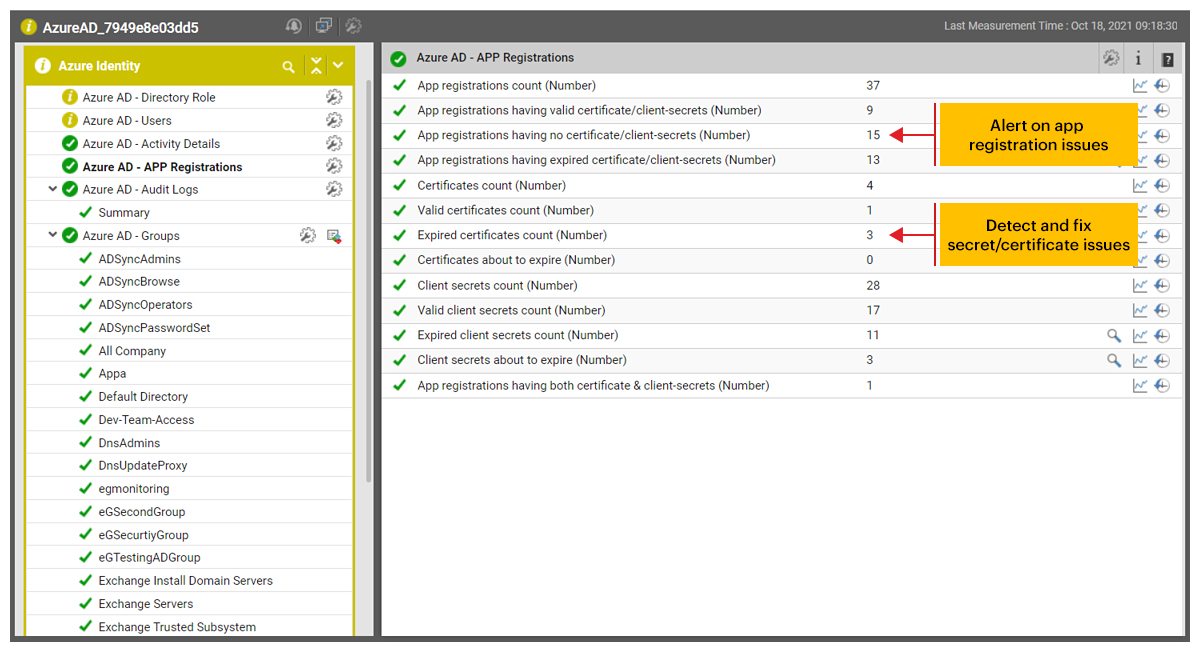
Task: Open history icon for Valid client secrets count
Action: point(1162,310)
